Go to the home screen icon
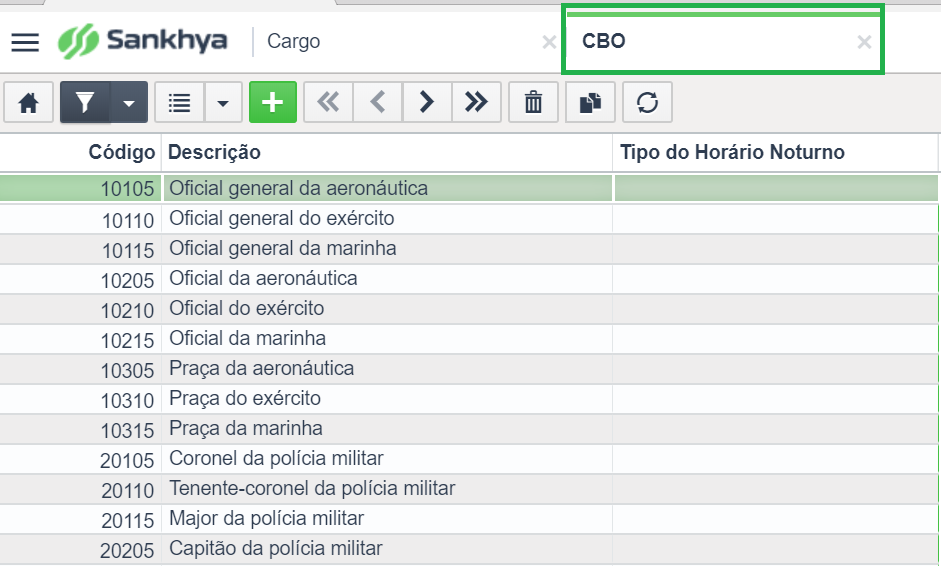Image resolution: width=941 pixels, height=570 pixels. point(28,103)
